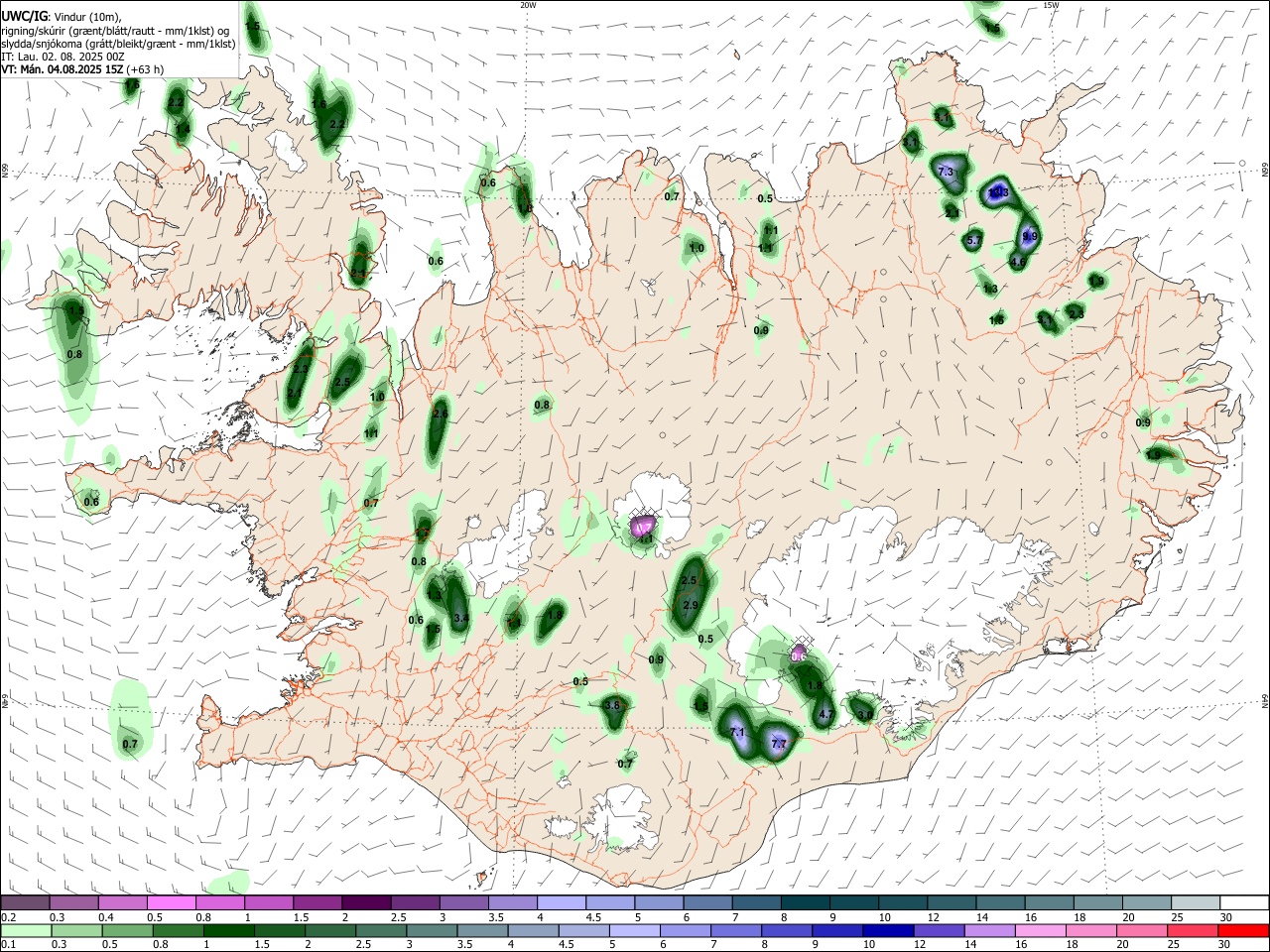Click the blue rain cell labeled 13.3

click(997, 193)
